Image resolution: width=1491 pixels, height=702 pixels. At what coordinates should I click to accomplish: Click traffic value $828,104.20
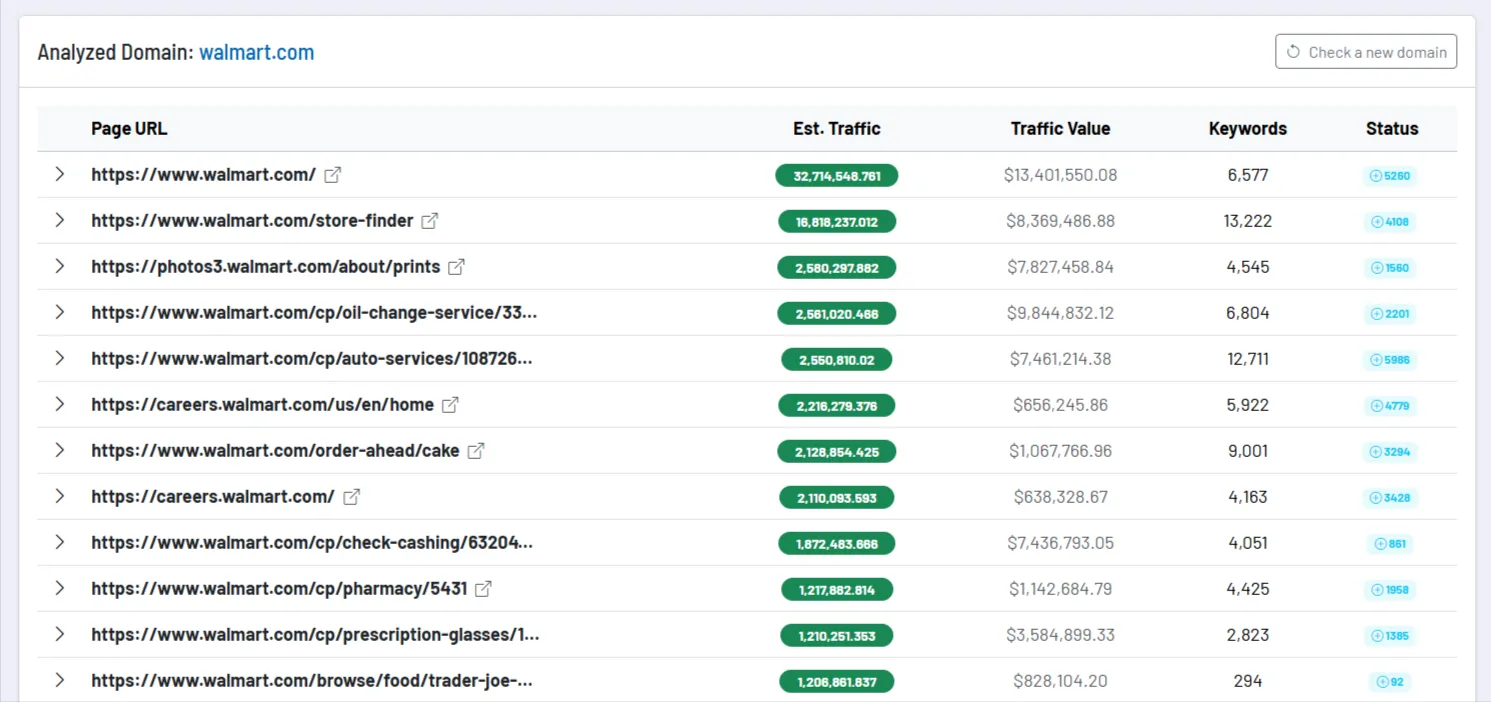click(1060, 681)
